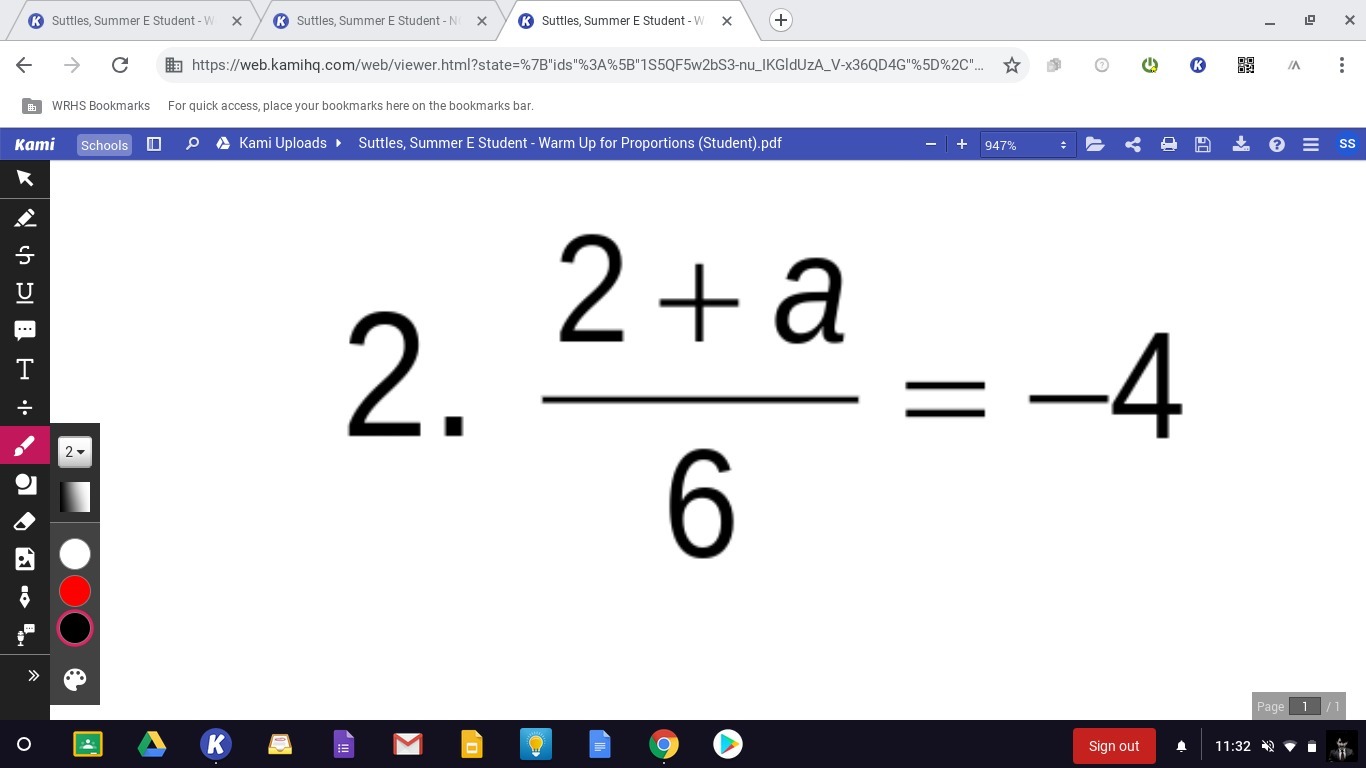Image resolution: width=1366 pixels, height=768 pixels.
Task: Reload the current page
Action: point(120,65)
